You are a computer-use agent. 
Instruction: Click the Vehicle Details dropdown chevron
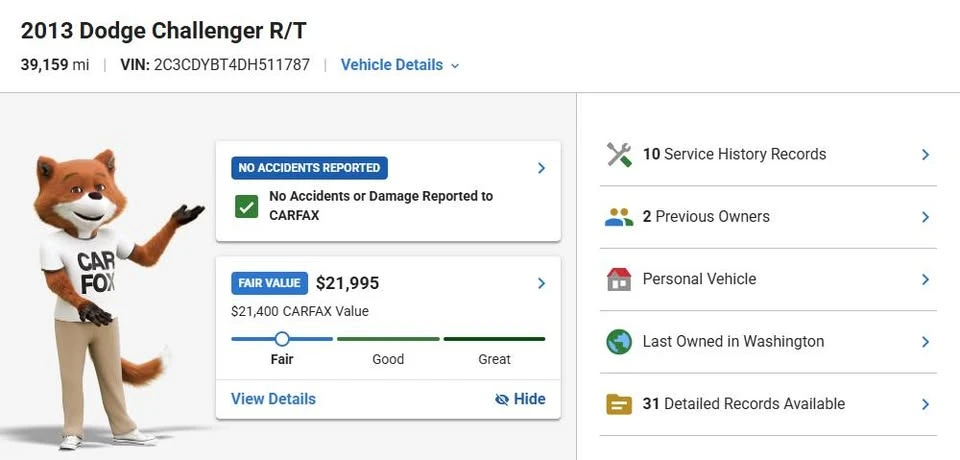[454, 66]
